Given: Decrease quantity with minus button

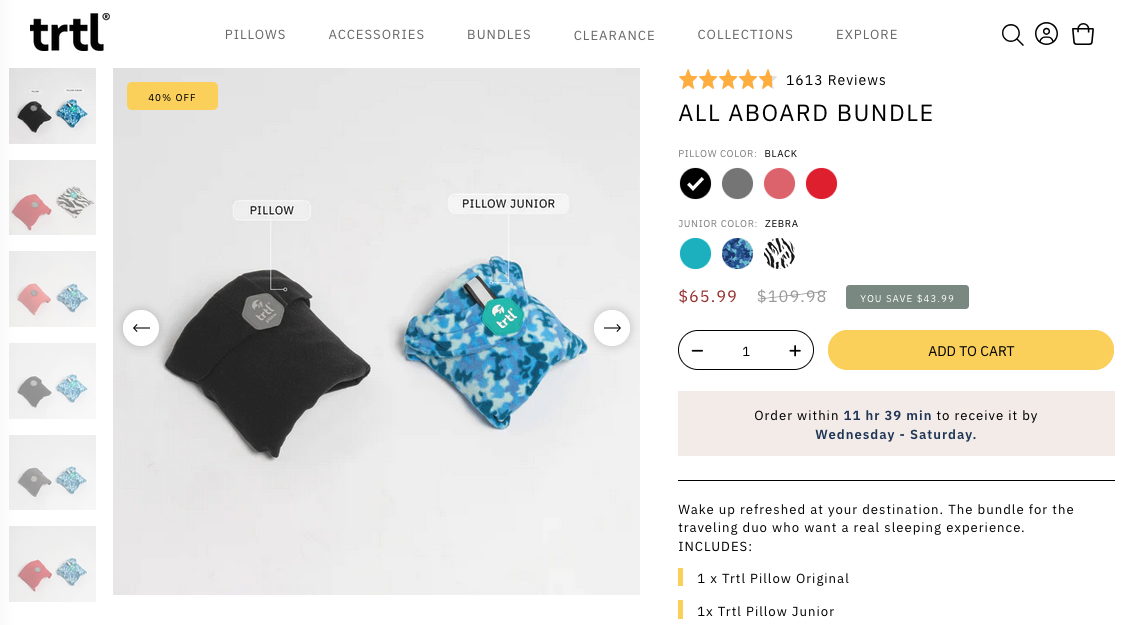Looking at the screenshot, I should coord(698,350).
